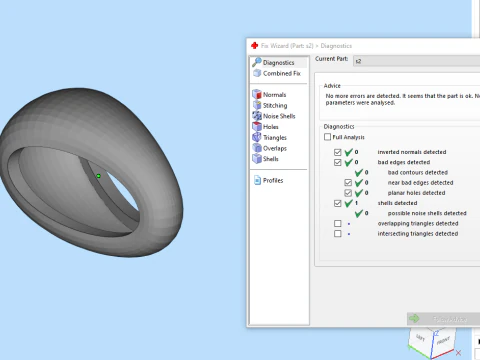This screenshot has width=480, height=360.
Task: Enable overlapping triangles detected checkbox
Action: pos(338,223)
